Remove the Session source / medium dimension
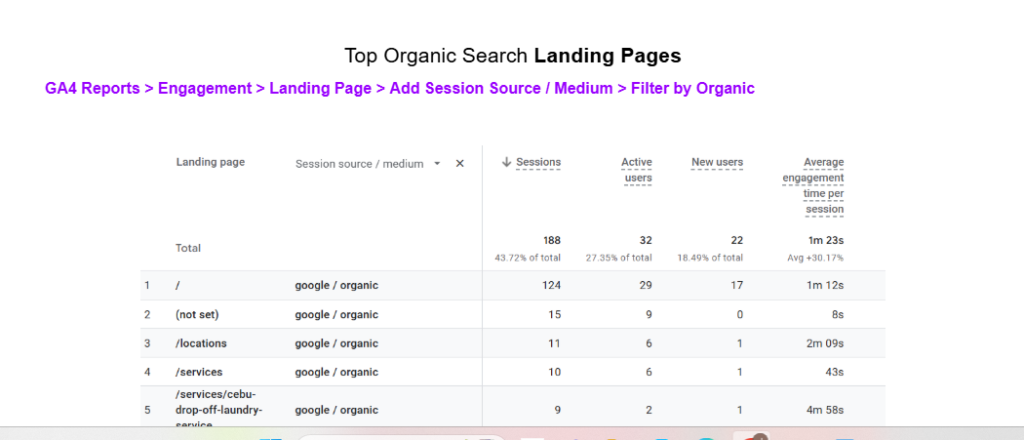The width and height of the screenshot is (1024, 440). tap(460, 164)
